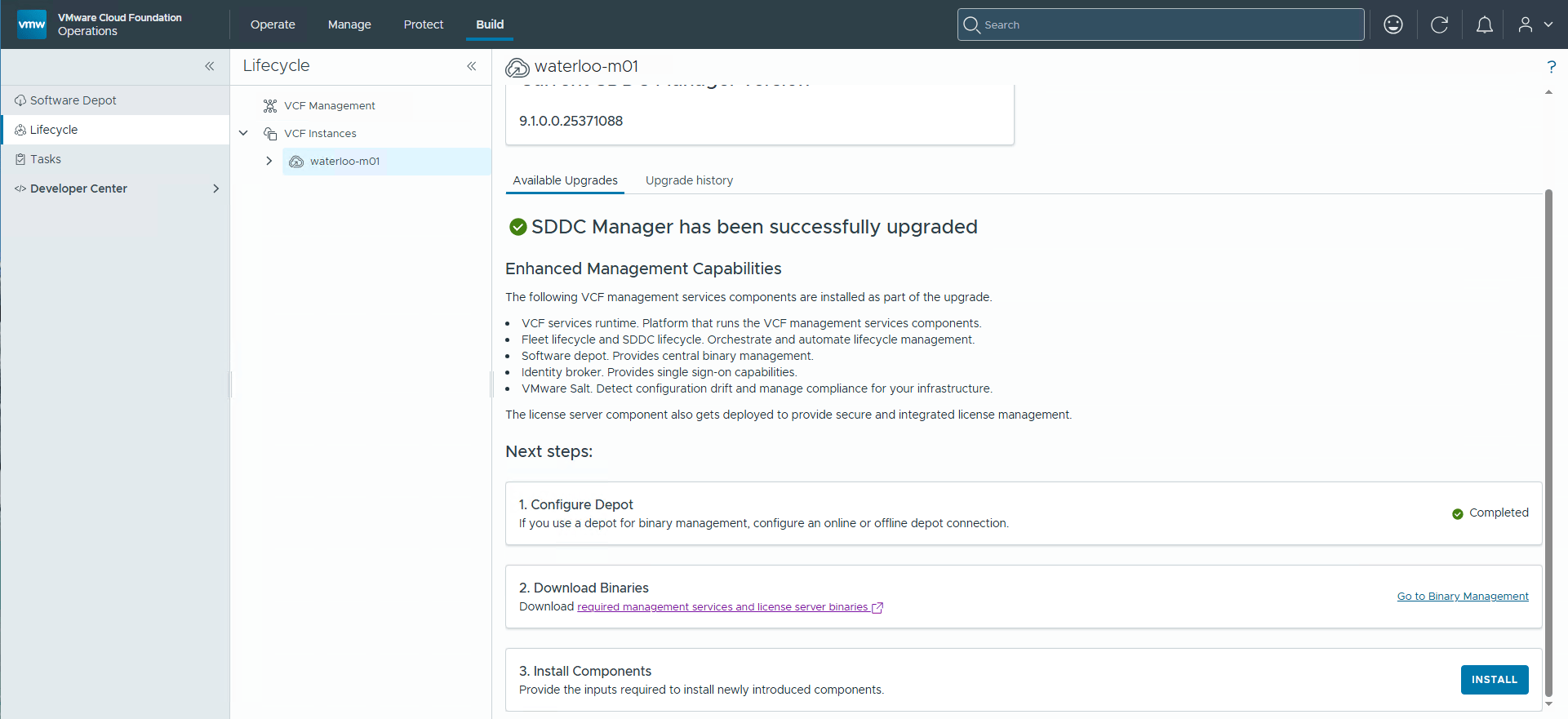Image resolution: width=1568 pixels, height=719 pixels.
Task: Collapse the Lifecycle panel
Action: coord(472,66)
